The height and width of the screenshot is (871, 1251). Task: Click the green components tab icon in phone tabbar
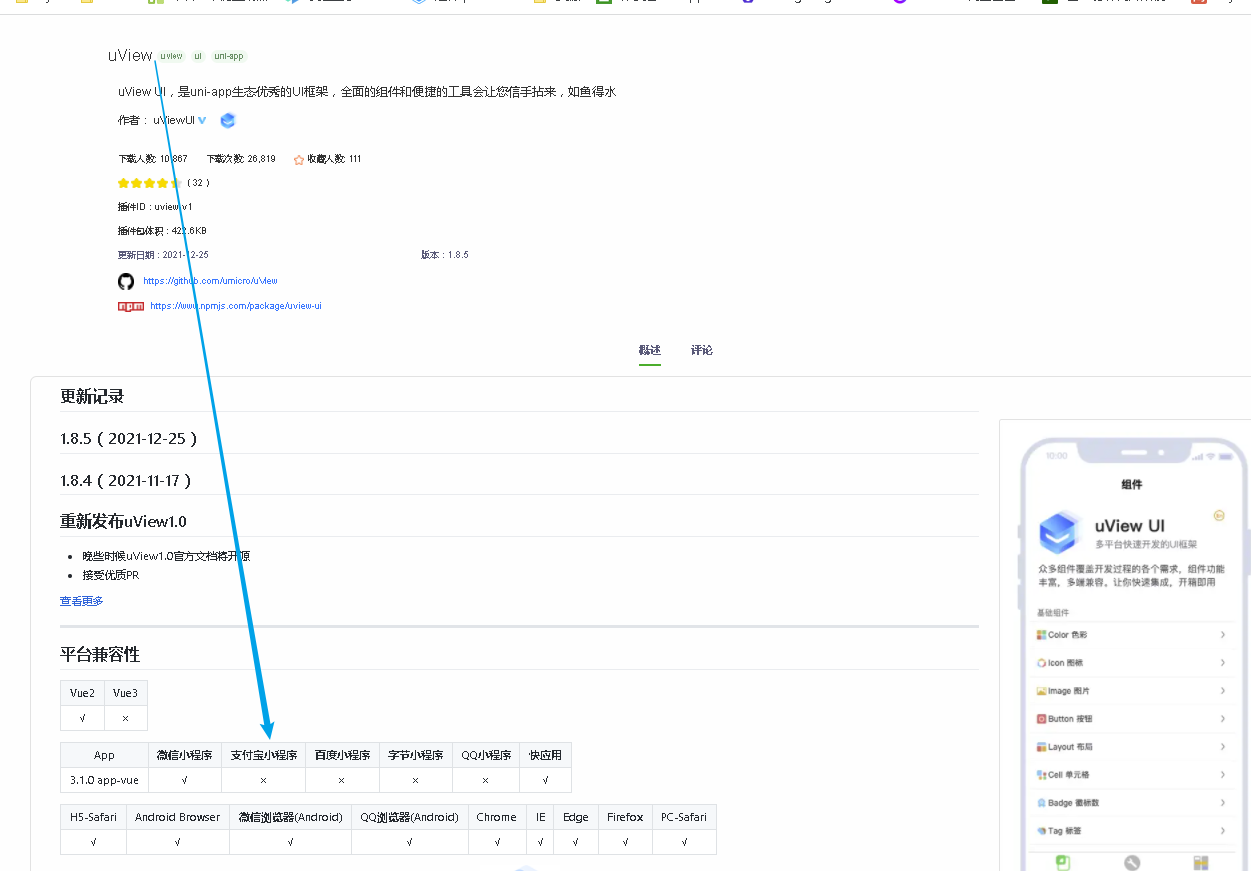click(x=1064, y=862)
